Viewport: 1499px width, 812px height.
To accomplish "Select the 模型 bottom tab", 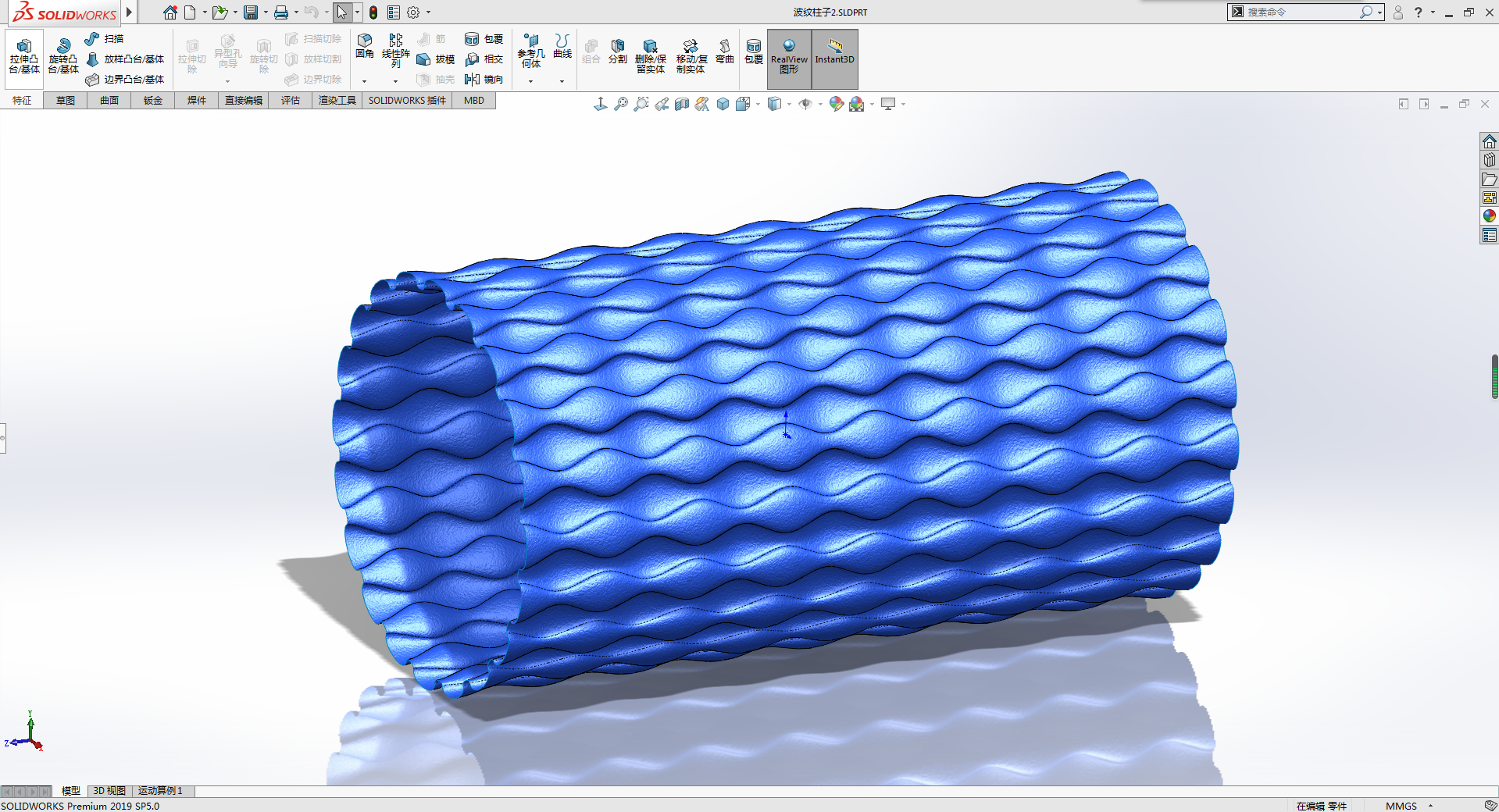I will pos(70,791).
